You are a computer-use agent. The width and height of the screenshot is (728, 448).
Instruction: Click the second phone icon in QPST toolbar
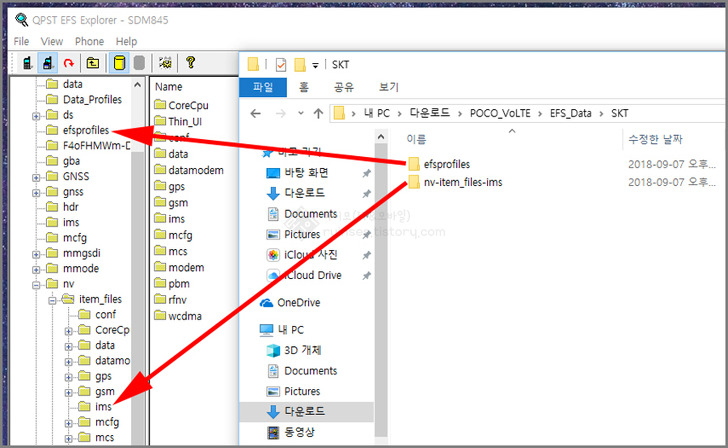coord(47,63)
